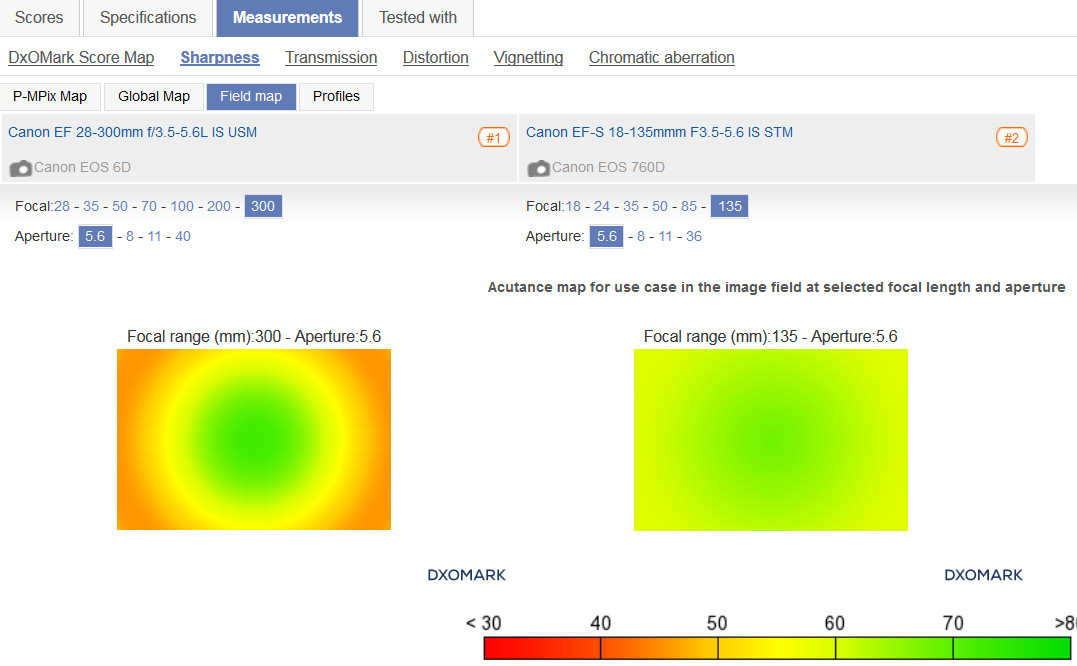Set lens #2 focal length to 18
Image resolution: width=1077 pixels, height=666 pixels.
click(573, 206)
